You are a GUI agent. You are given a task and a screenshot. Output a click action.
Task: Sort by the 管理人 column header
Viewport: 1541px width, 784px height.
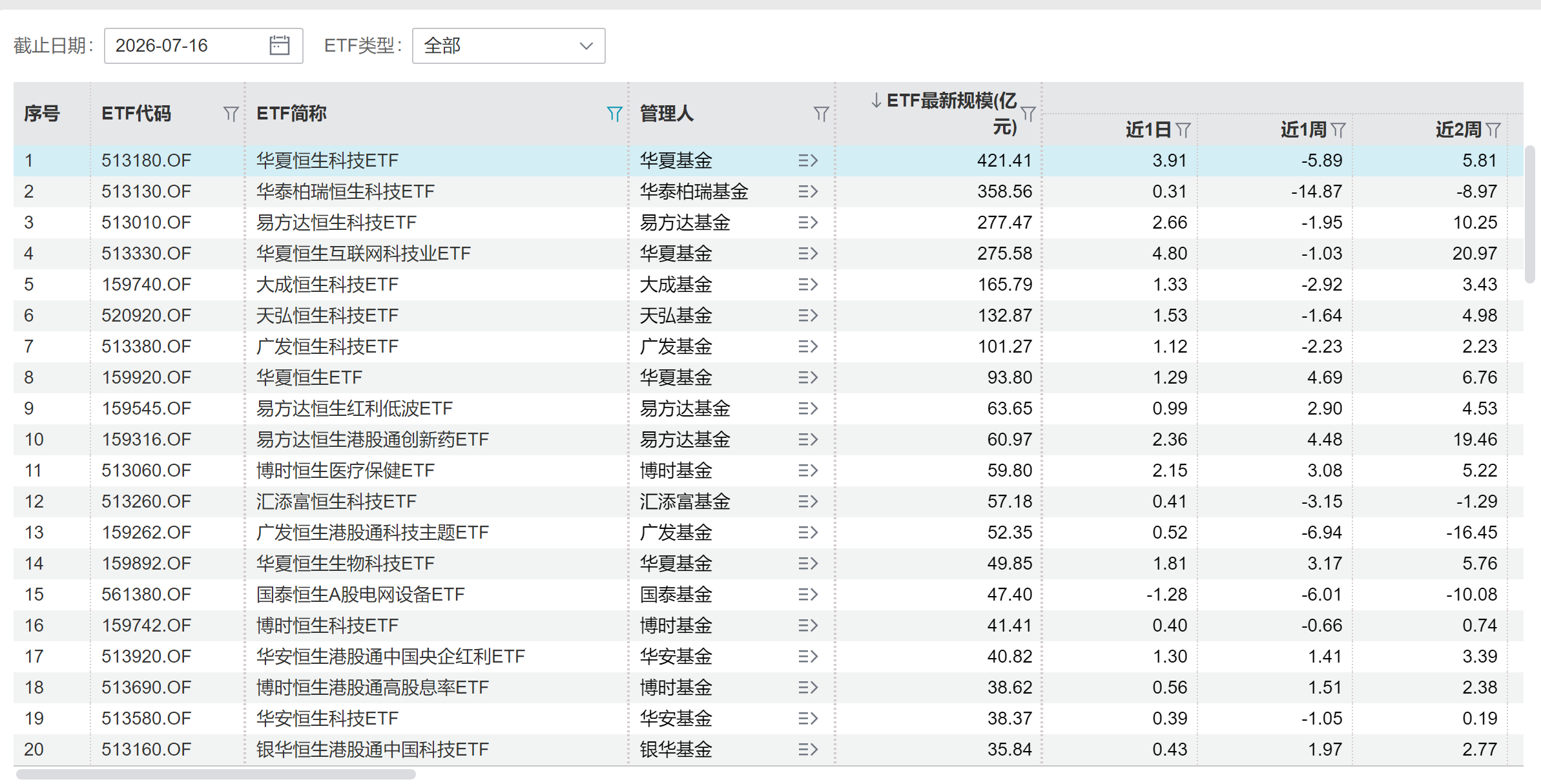667,114
